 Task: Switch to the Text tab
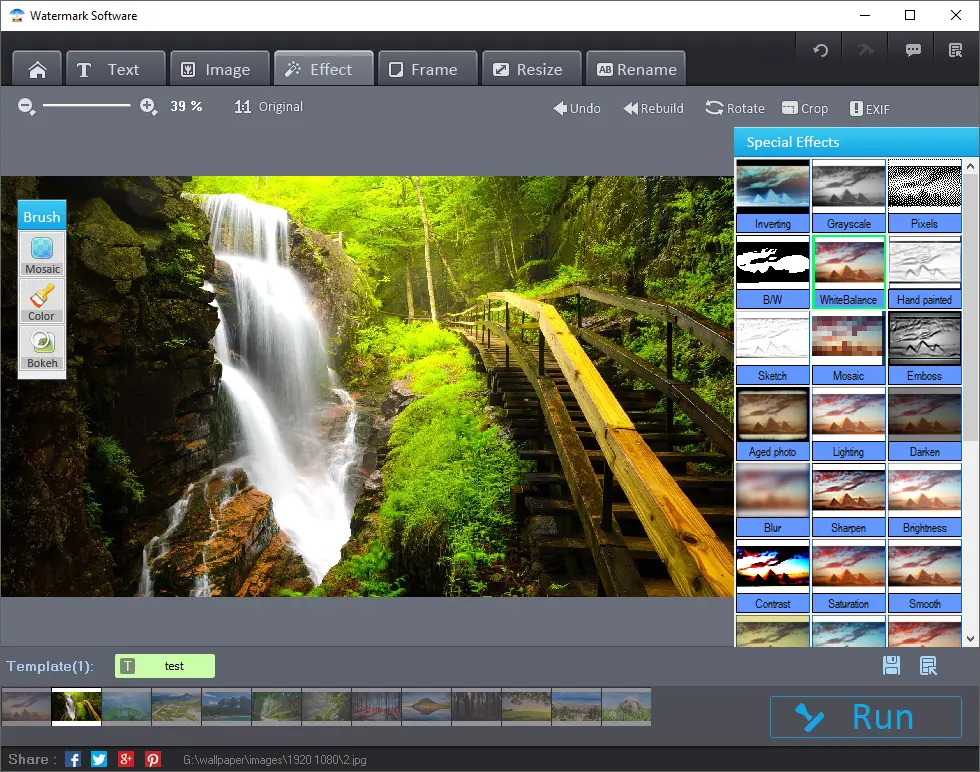tap(116, 69)
